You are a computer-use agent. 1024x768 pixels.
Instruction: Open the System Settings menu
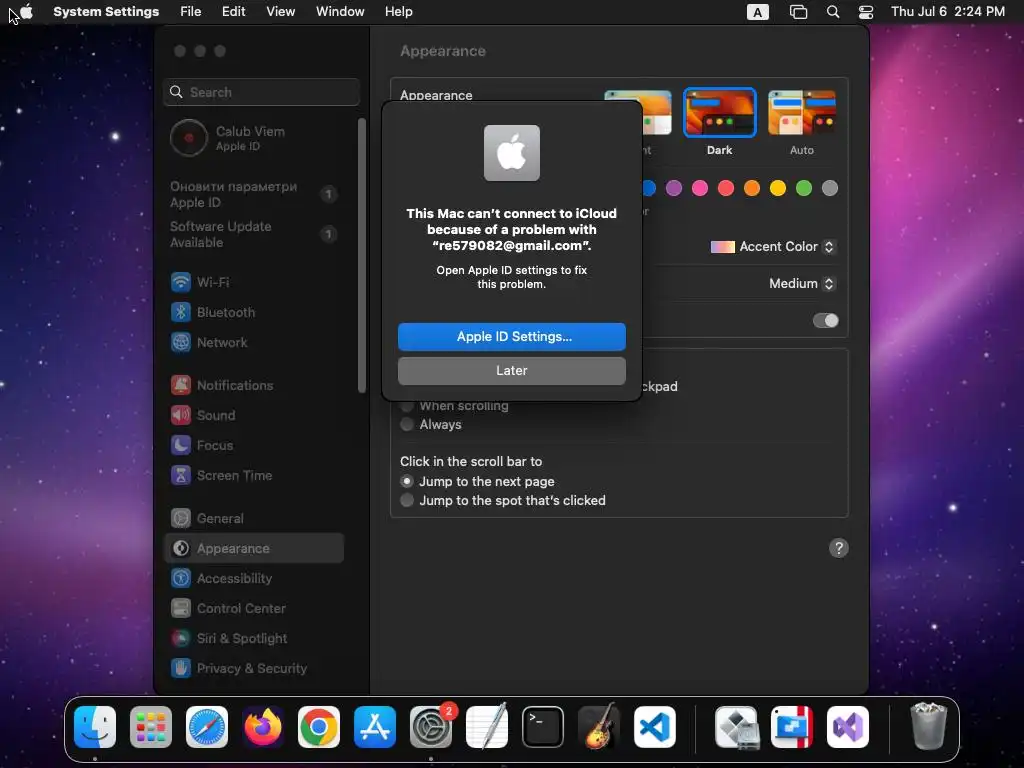(x=106, y=12)
